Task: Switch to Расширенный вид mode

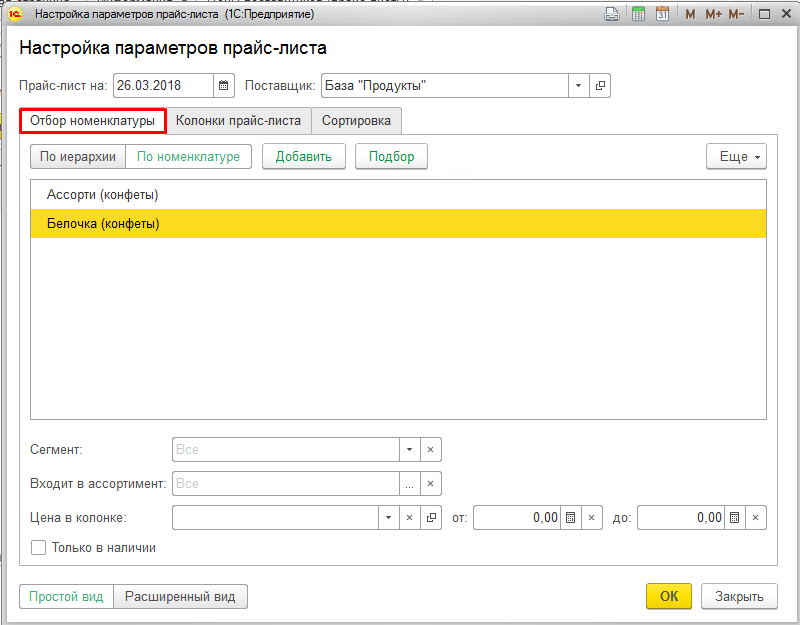Action: (180, 597)
